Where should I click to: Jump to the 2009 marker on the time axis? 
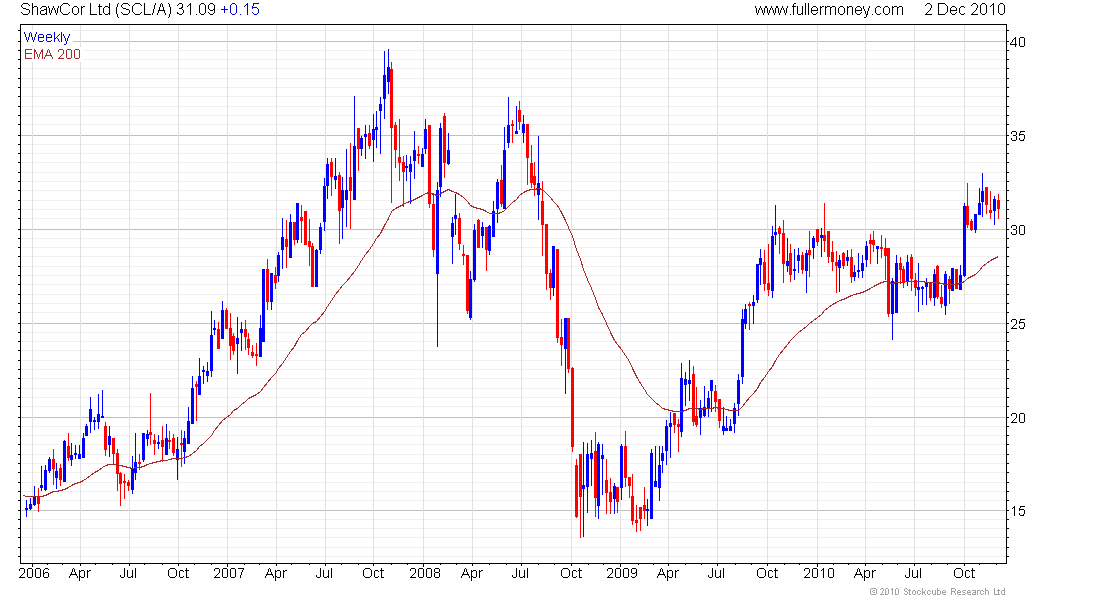(622, 574)
